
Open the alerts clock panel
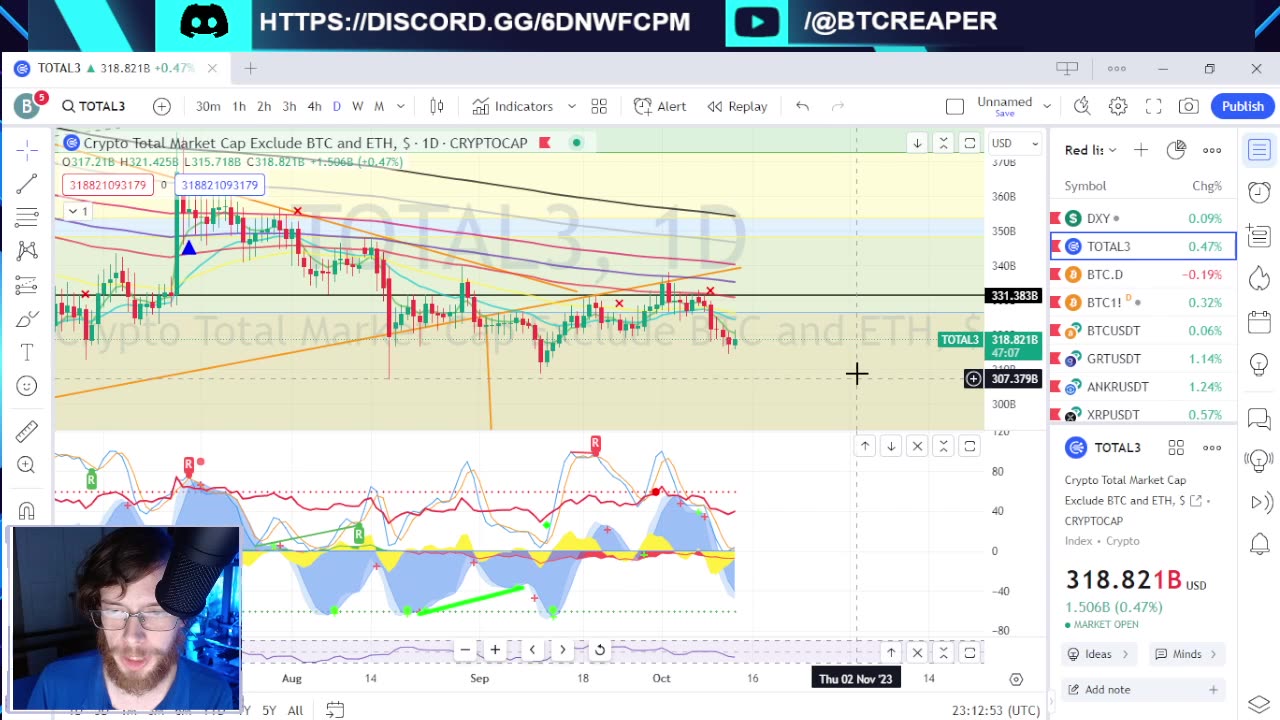(1259, 192)
